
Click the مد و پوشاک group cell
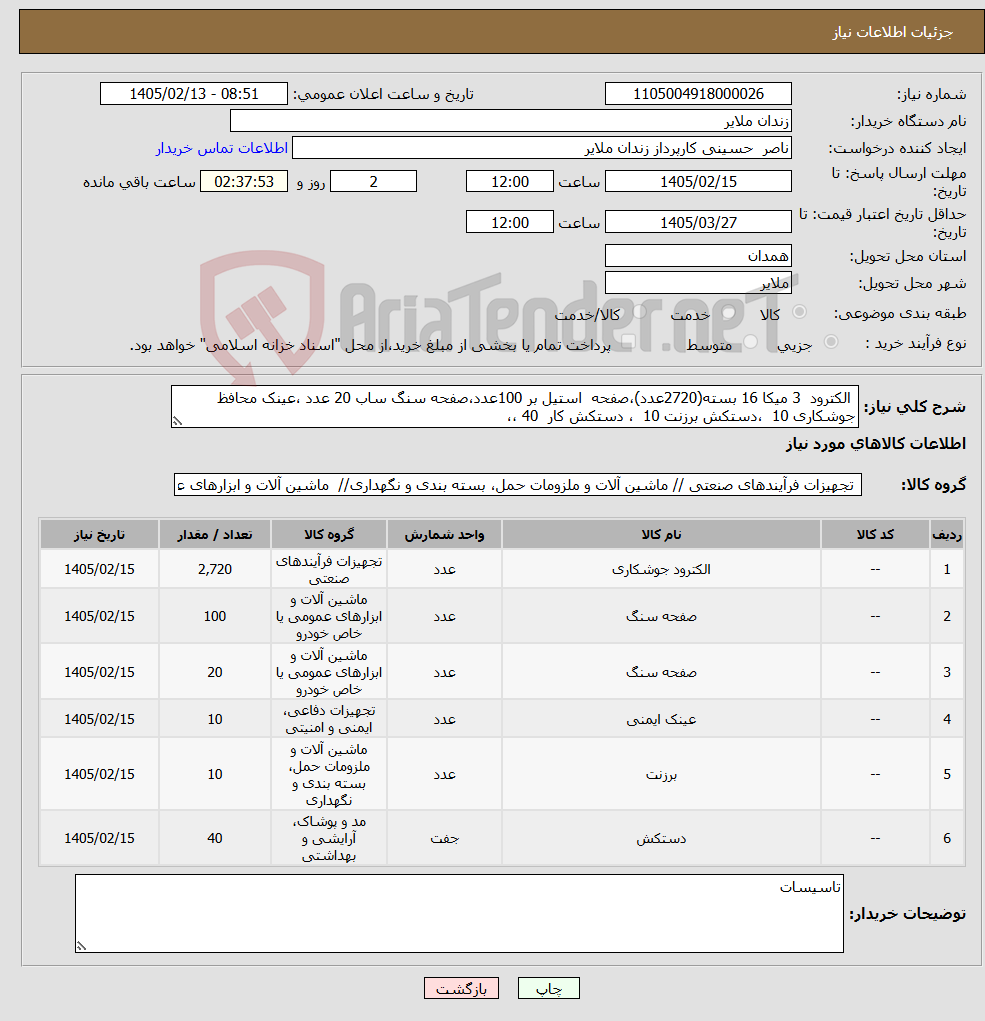coord(329,838)
